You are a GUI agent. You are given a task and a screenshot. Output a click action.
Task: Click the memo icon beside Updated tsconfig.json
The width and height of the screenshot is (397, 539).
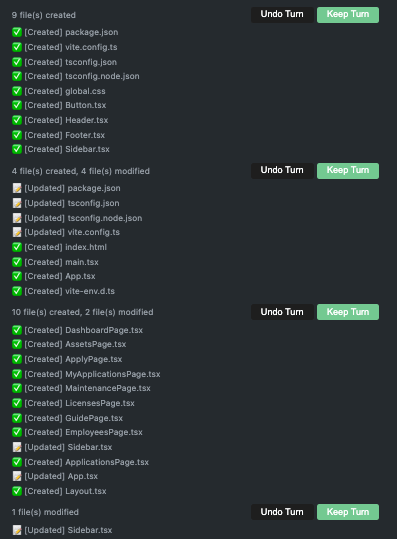pyautogui.click(x=17, y=203)
